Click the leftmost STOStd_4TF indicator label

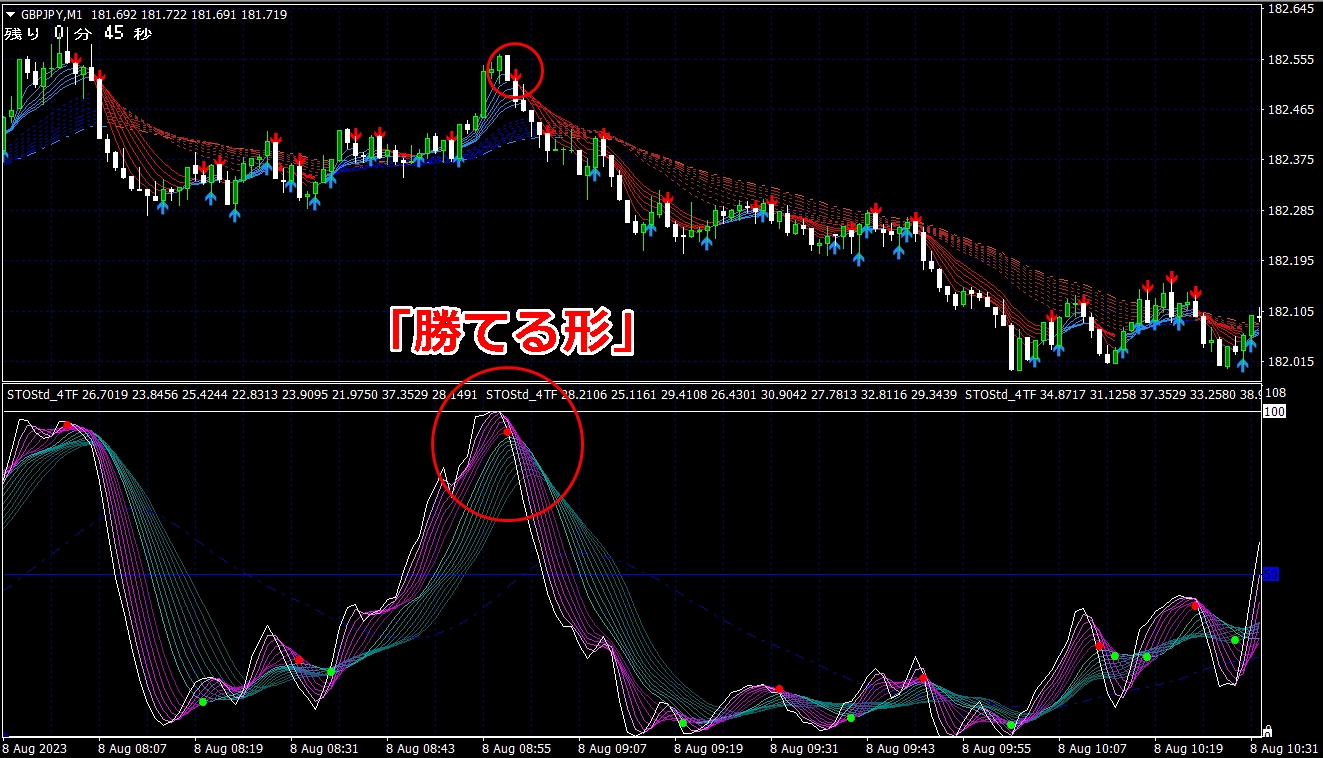(39, 395)
